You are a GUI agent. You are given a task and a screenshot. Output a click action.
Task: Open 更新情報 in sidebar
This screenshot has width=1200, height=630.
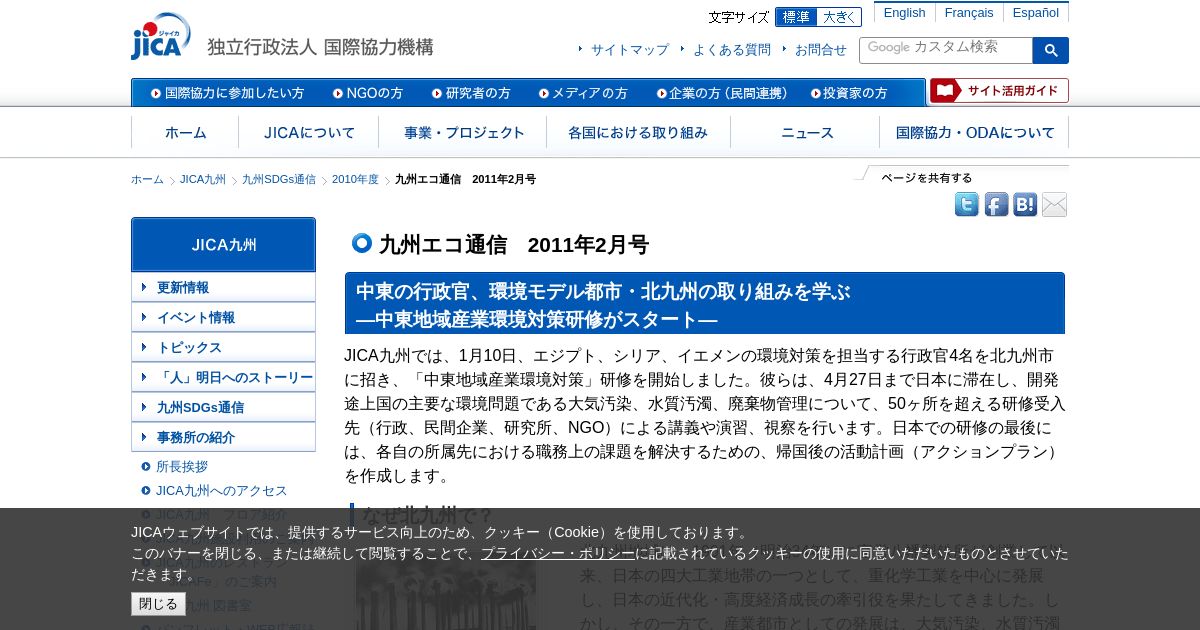point(223,287)
